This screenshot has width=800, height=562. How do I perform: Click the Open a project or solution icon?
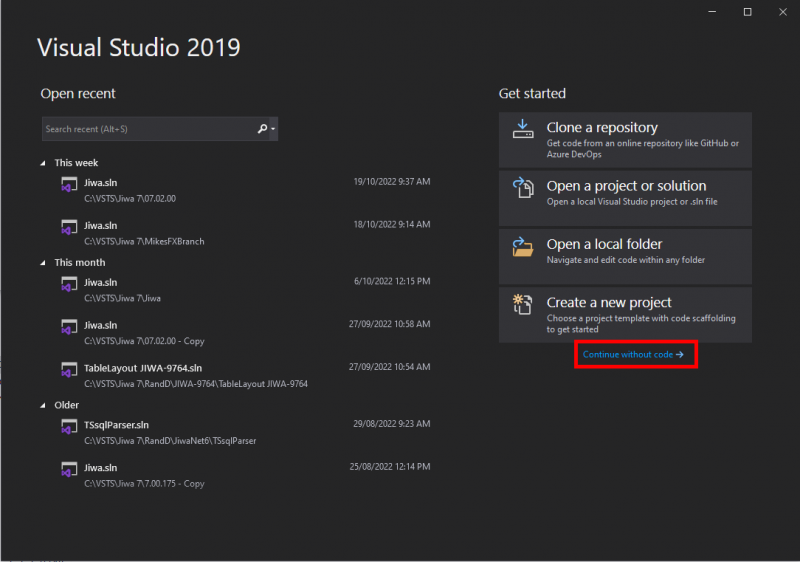coord(522,187)
